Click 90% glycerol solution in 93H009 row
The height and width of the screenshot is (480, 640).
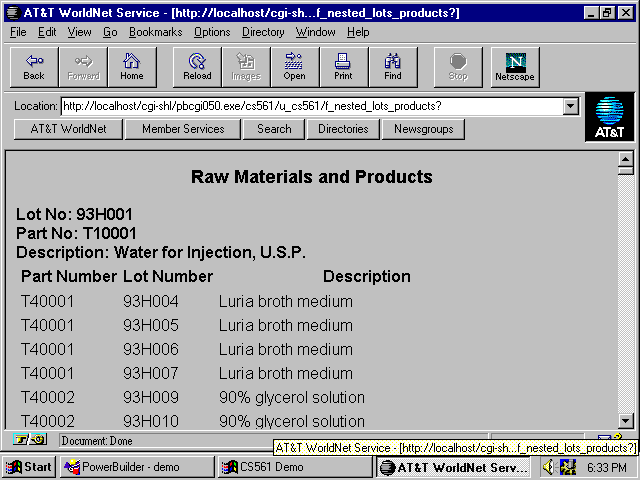pos(292,398)
